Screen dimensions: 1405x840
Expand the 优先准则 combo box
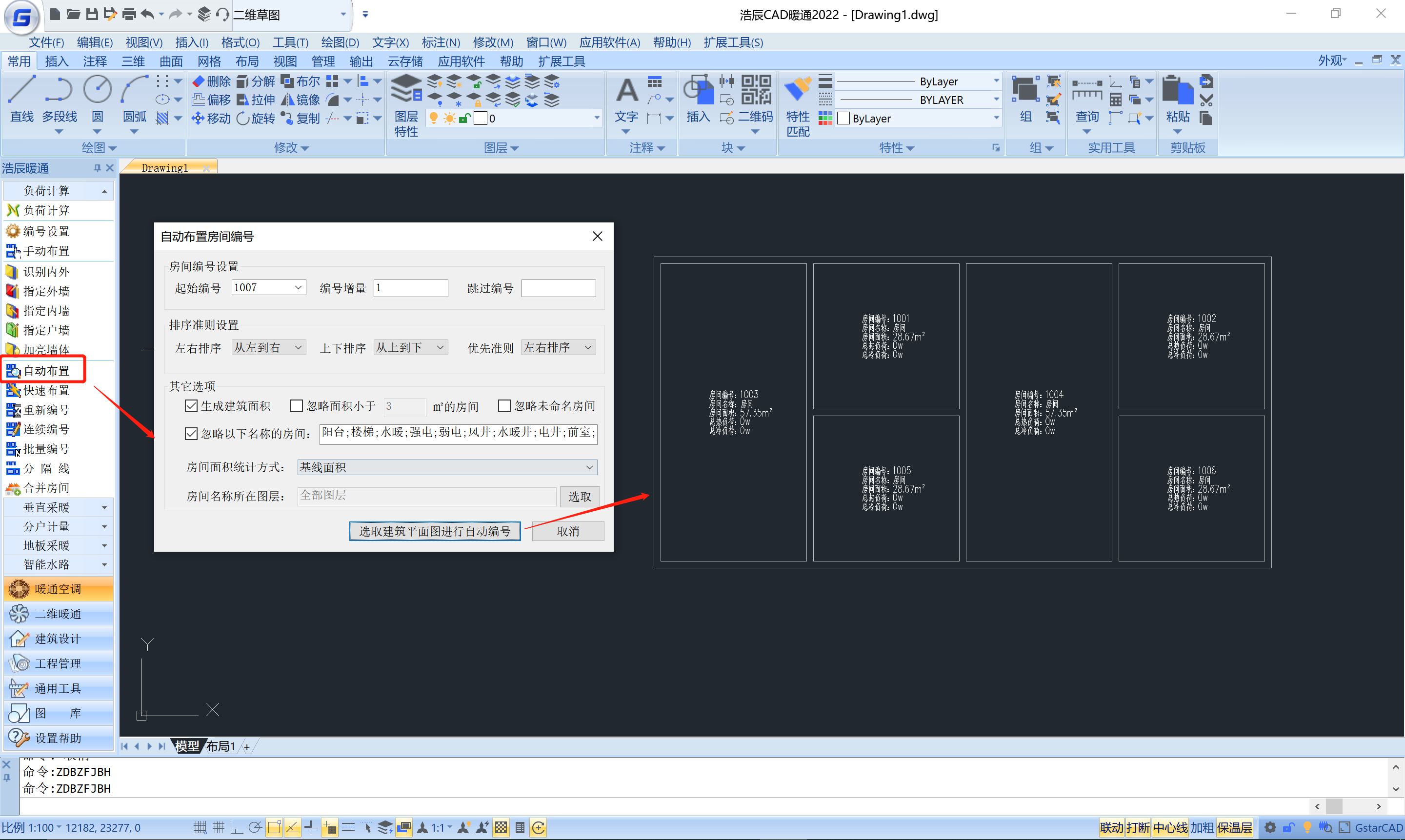[x=587, y=347]
